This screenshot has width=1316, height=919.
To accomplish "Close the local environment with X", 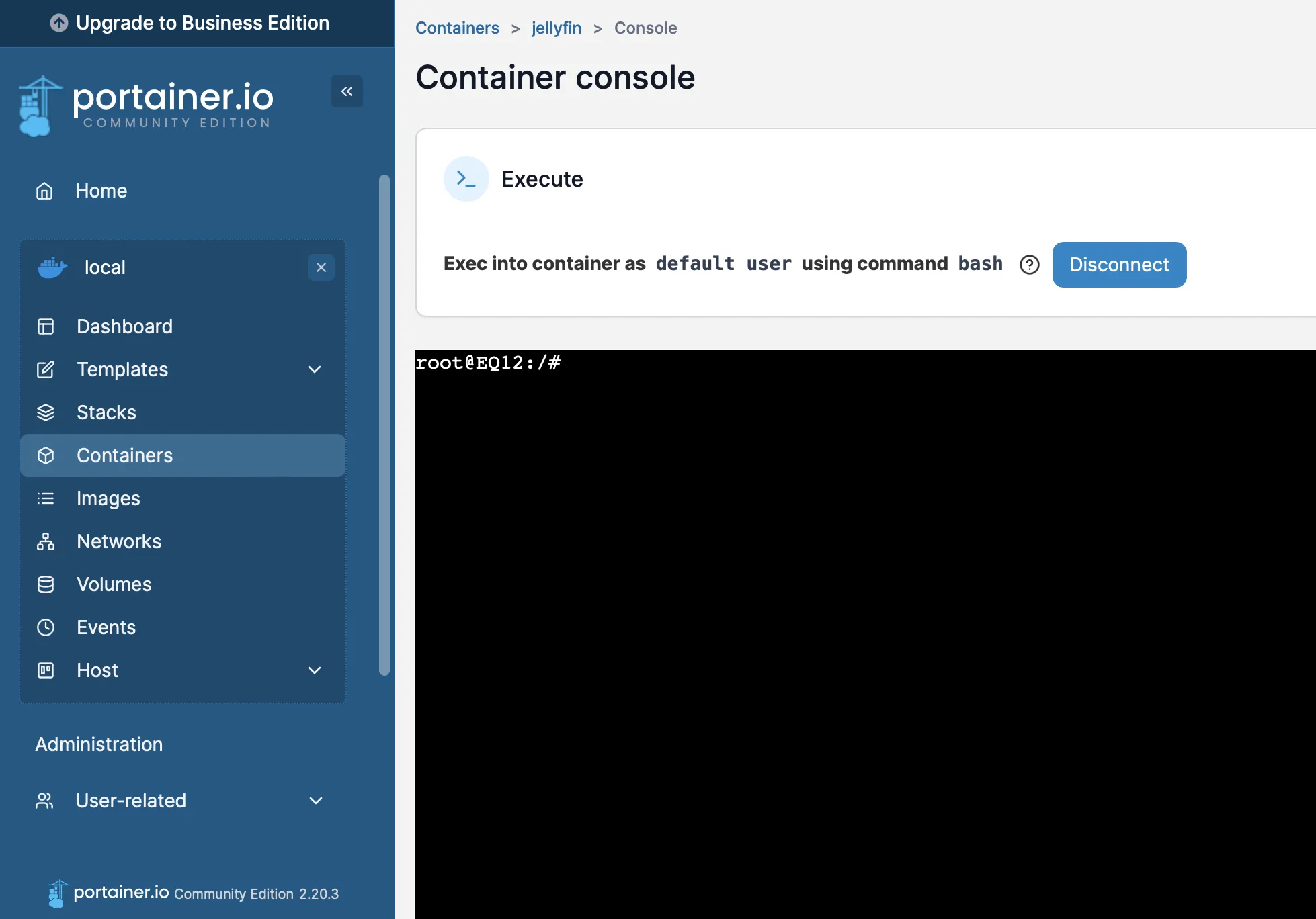I will [x=321, y=267].
